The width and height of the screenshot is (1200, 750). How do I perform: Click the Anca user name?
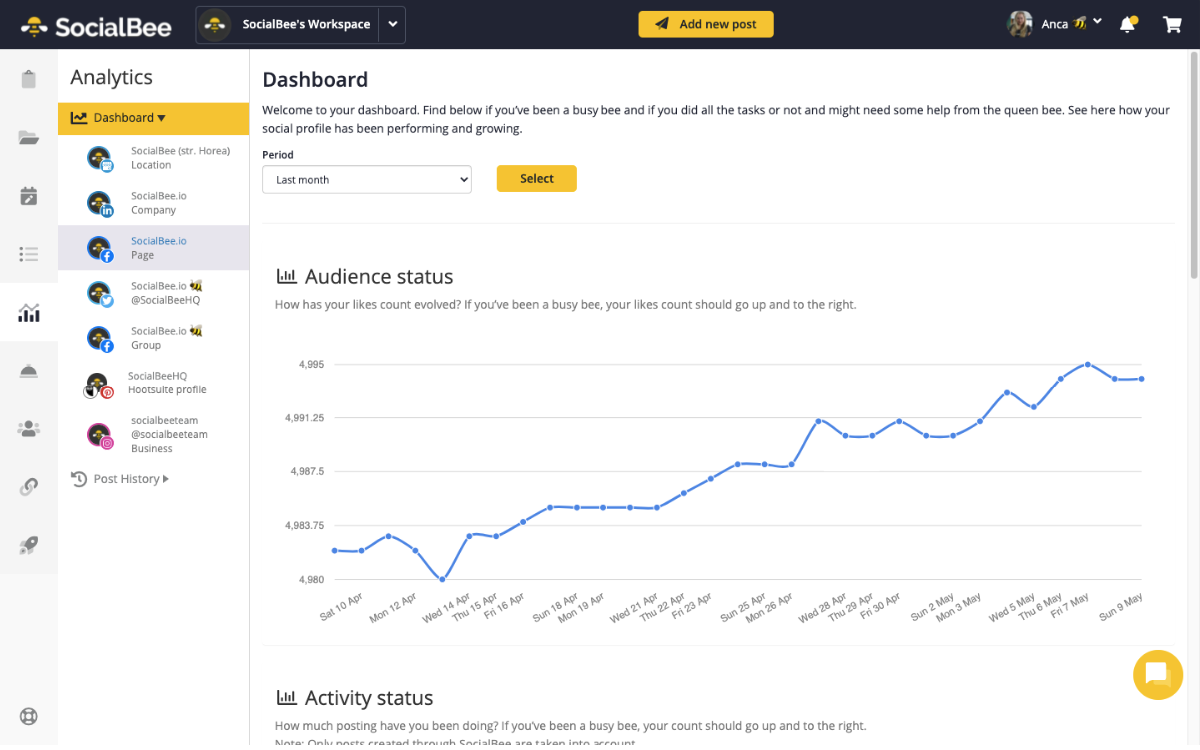pos(1055,24)
